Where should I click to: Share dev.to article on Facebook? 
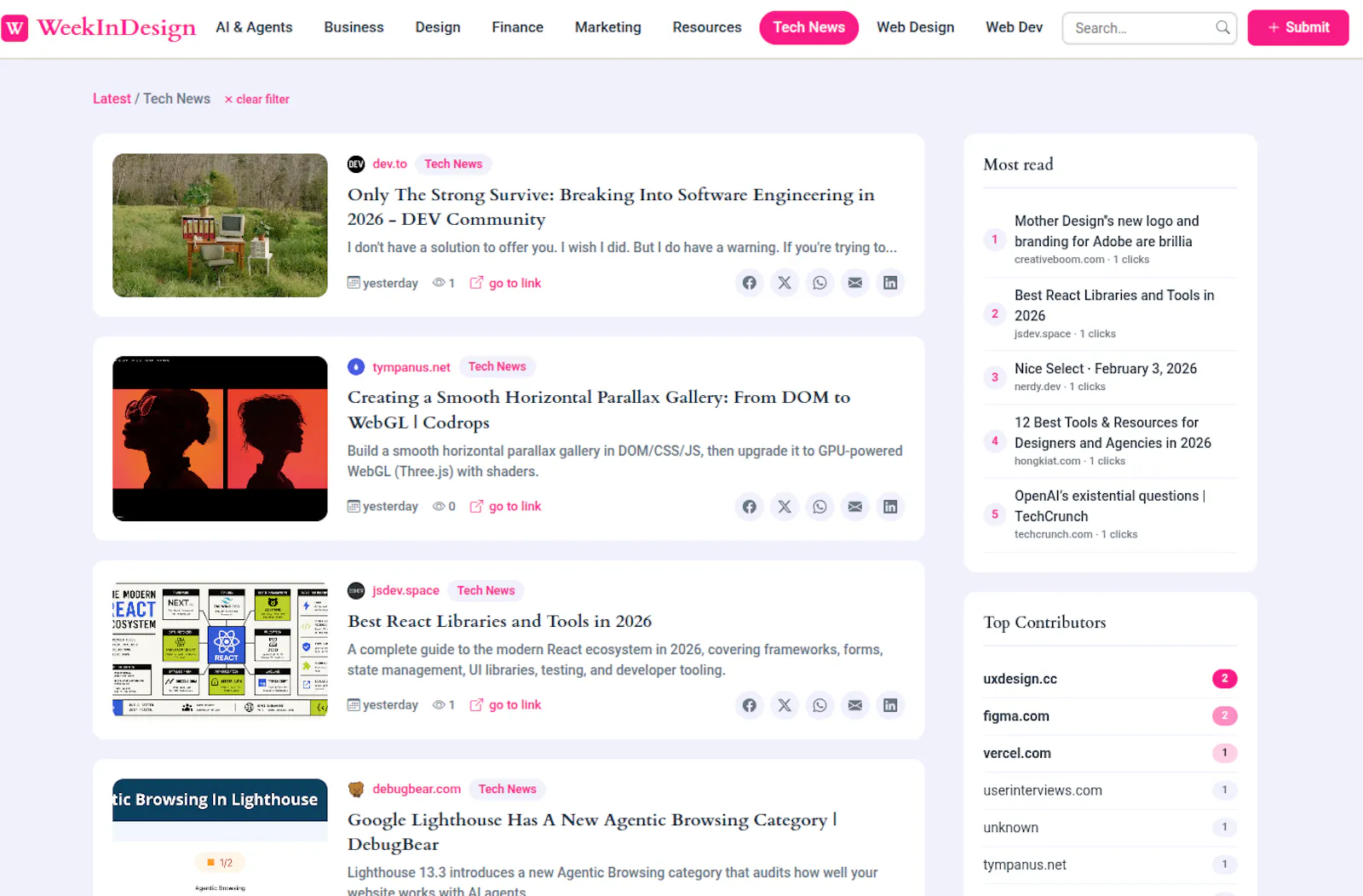point(749,283)
